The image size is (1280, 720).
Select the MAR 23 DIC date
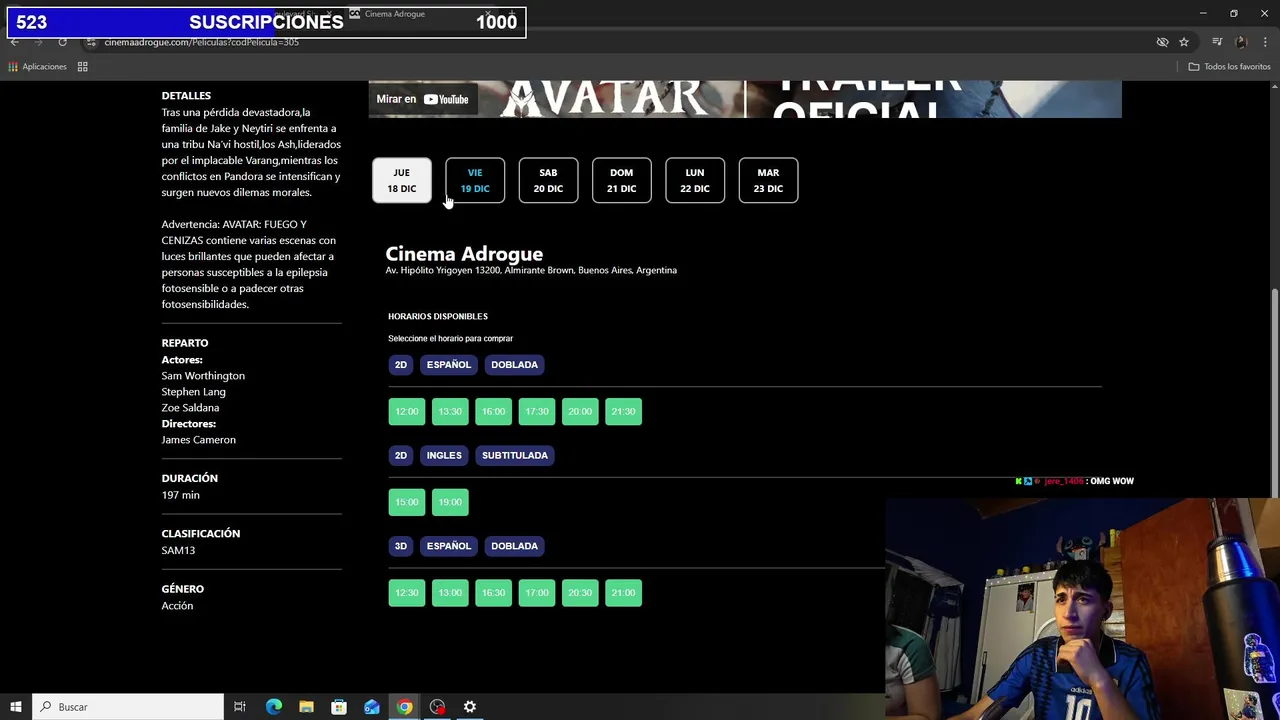(x=768, y=180)
